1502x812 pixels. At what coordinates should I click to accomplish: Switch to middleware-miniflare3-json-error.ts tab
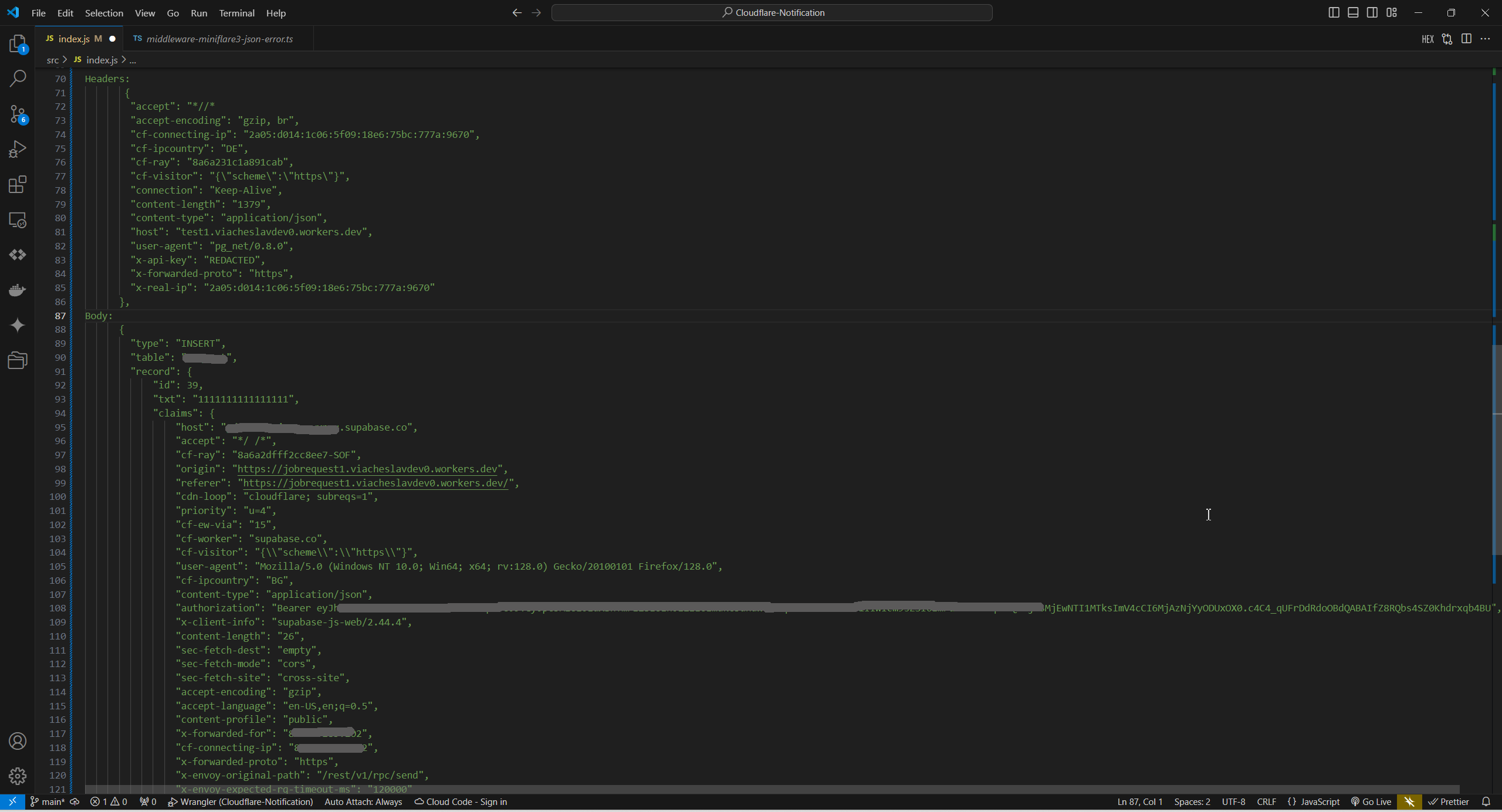219,39
